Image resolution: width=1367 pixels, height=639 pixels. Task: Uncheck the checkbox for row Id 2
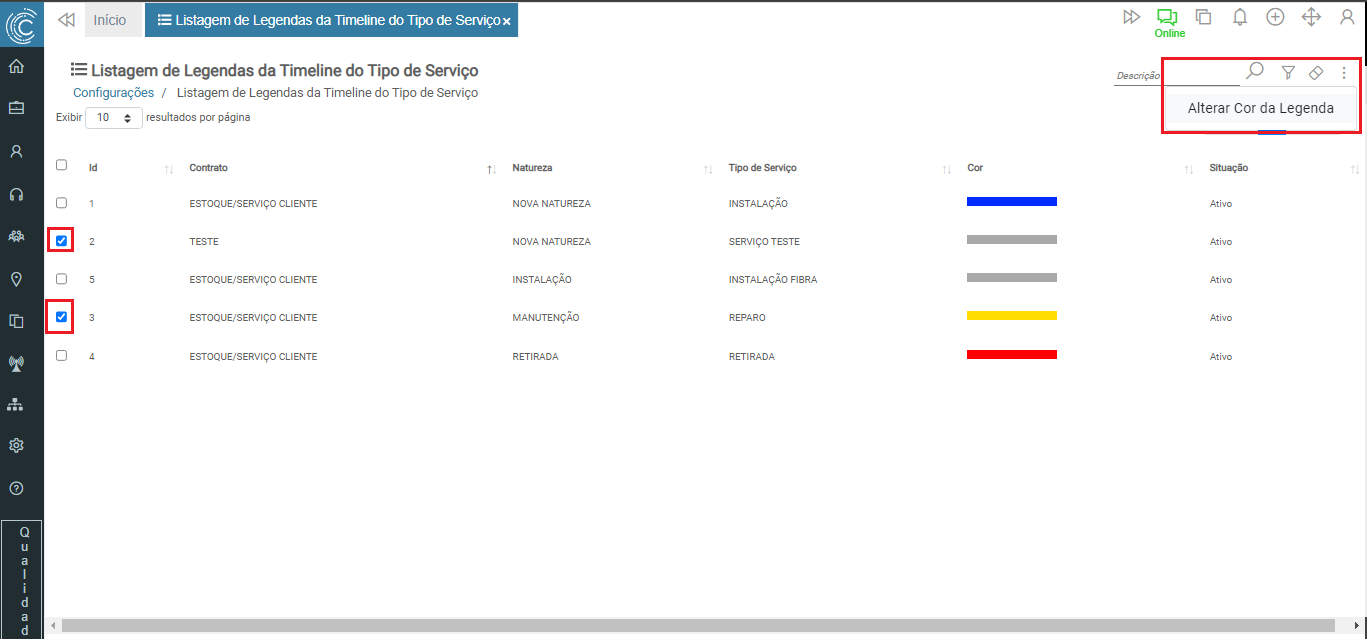[x=62, y=241]
